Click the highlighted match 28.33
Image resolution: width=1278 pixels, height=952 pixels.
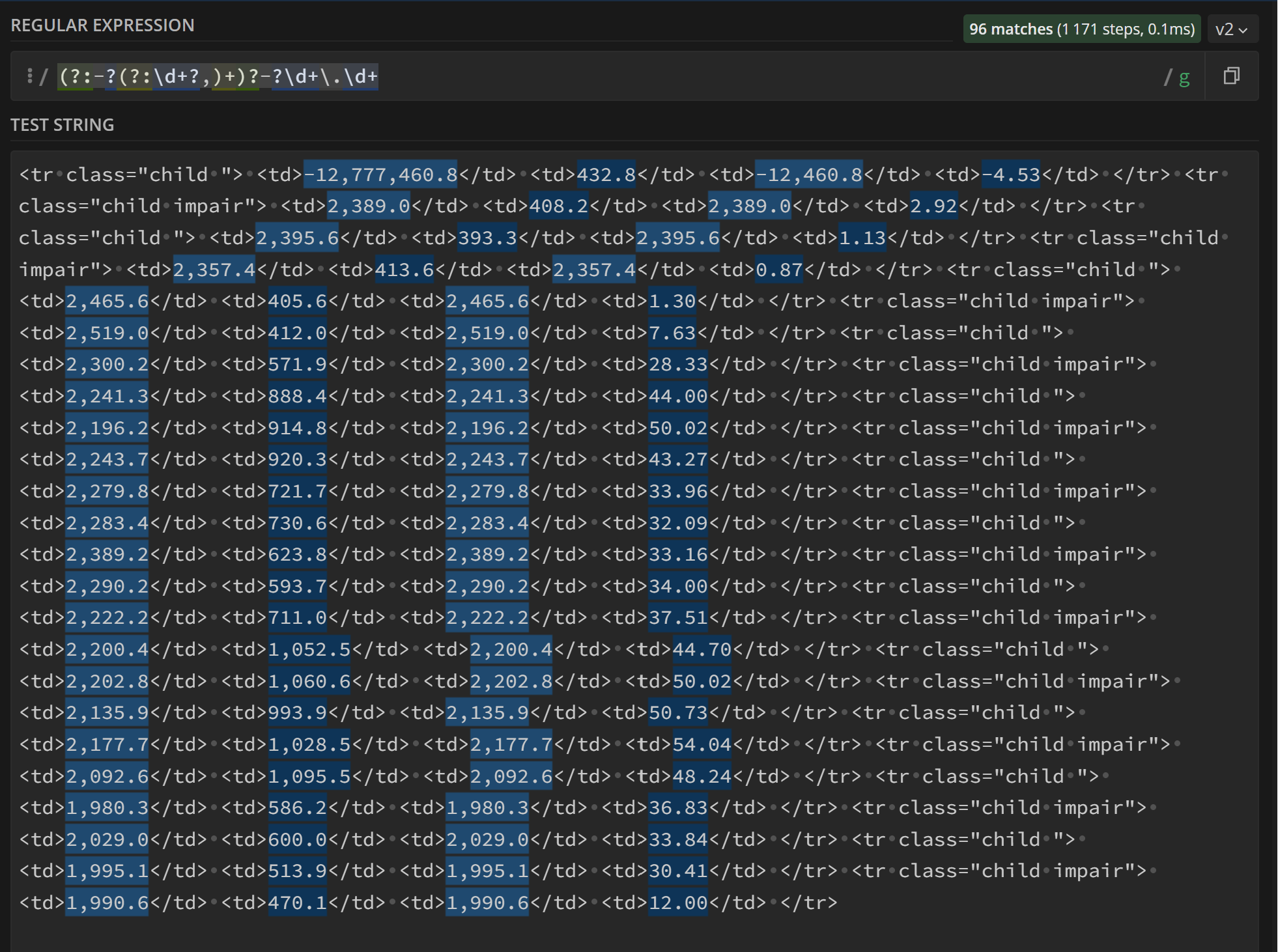point(677,364)
